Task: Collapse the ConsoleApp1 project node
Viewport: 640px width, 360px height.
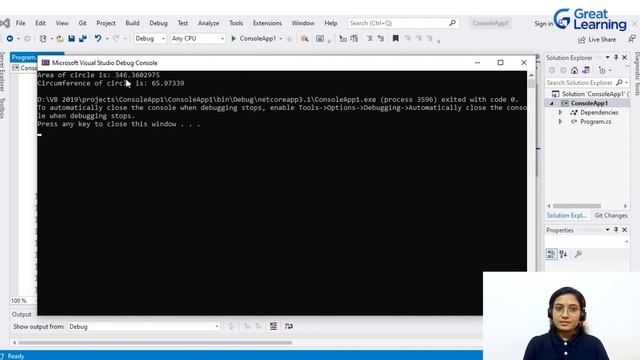Action: tap(551, 103)
